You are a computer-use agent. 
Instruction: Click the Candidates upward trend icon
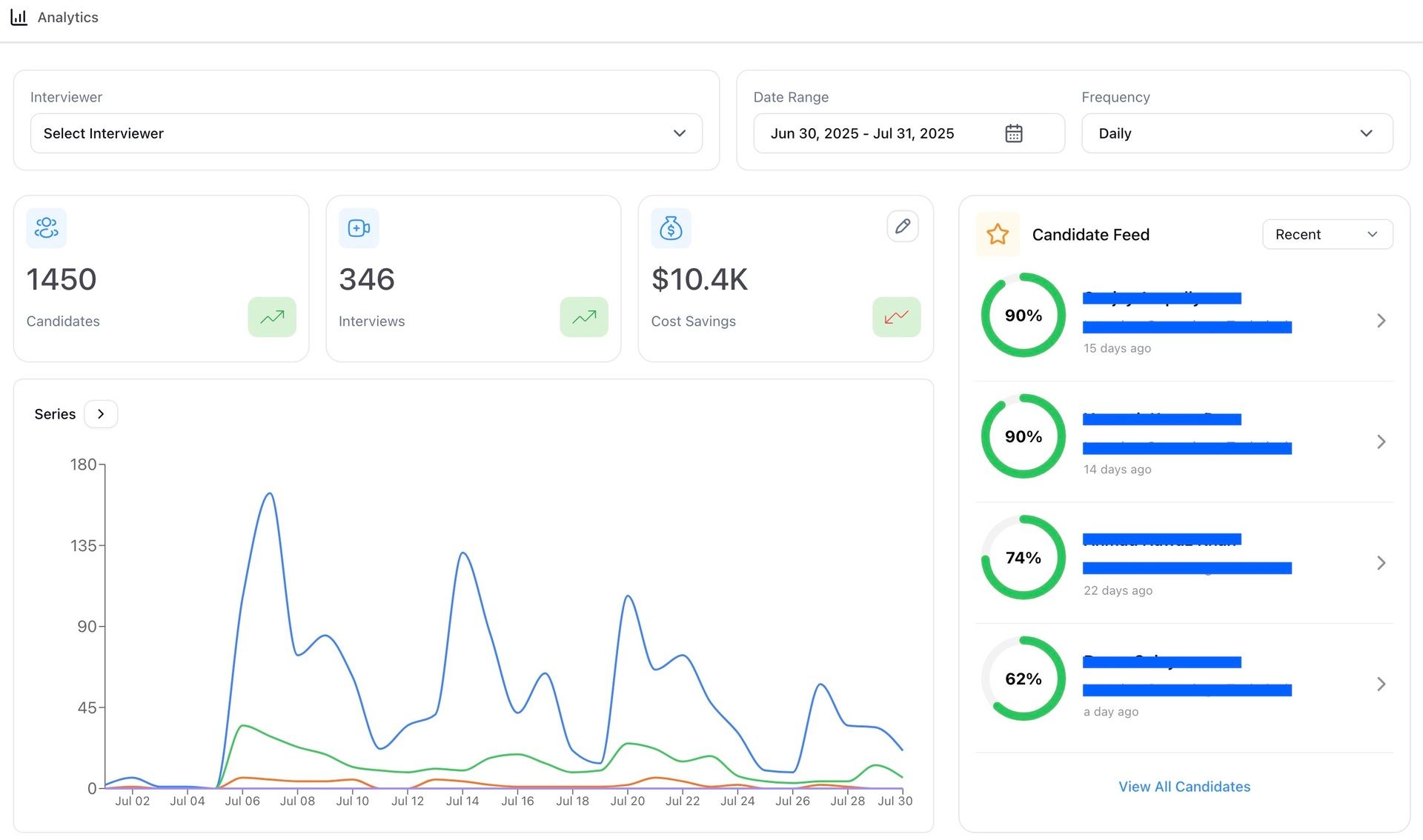(x=272, y=317)
